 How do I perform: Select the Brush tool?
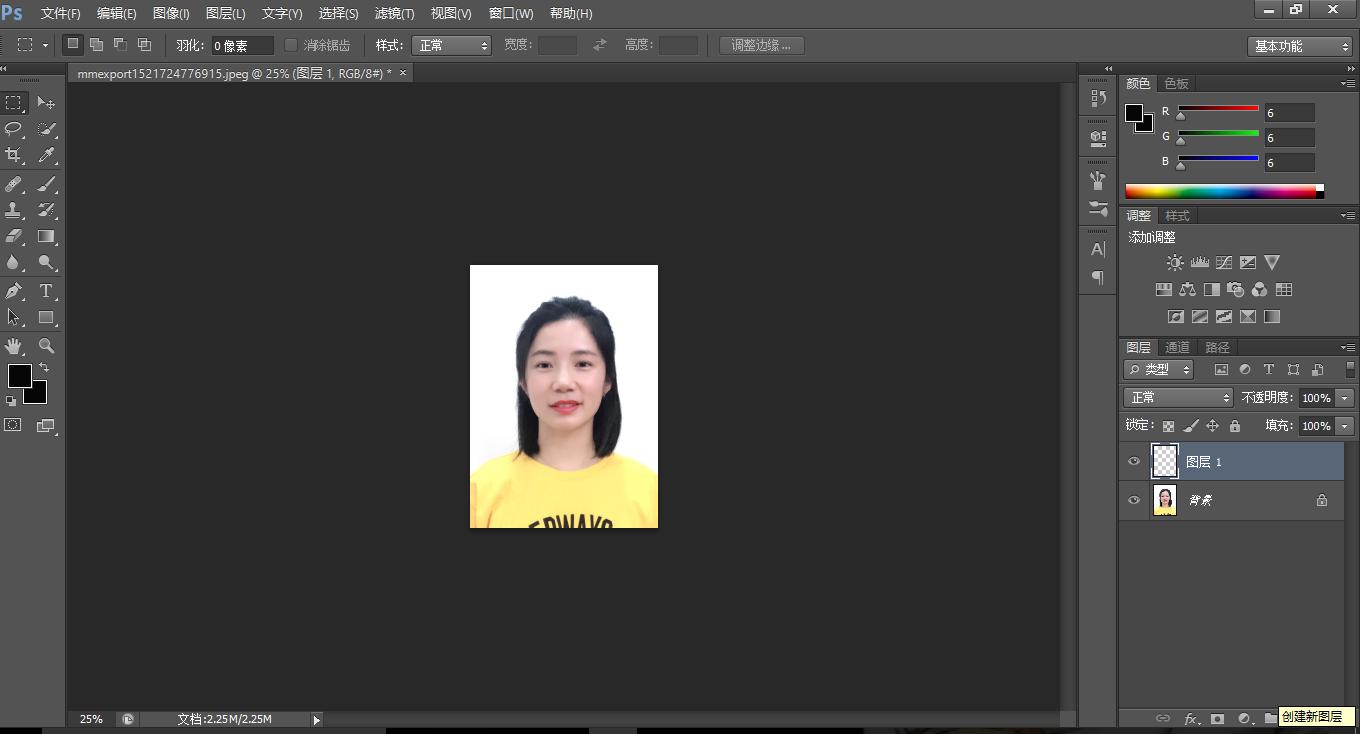45,182
